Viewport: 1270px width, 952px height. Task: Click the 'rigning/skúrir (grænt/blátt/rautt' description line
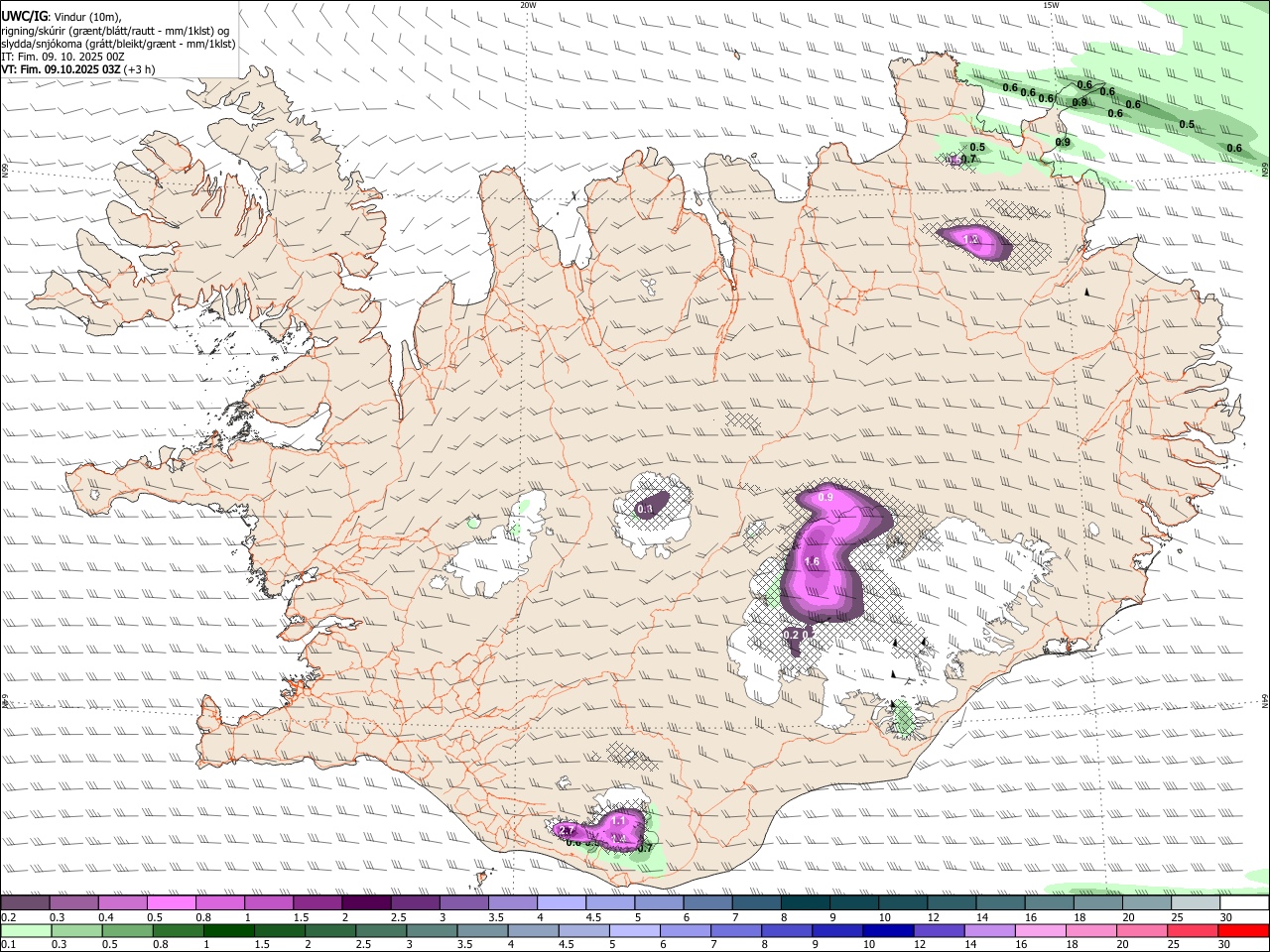pyautogui.click(x=117, y=31)
